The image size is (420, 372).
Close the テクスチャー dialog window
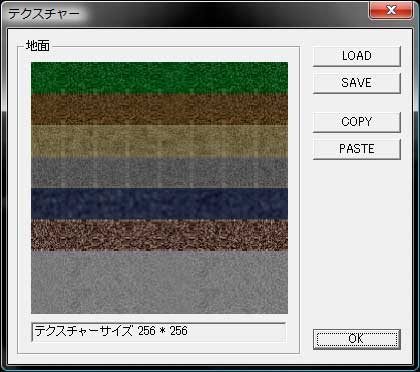[391, 10]
